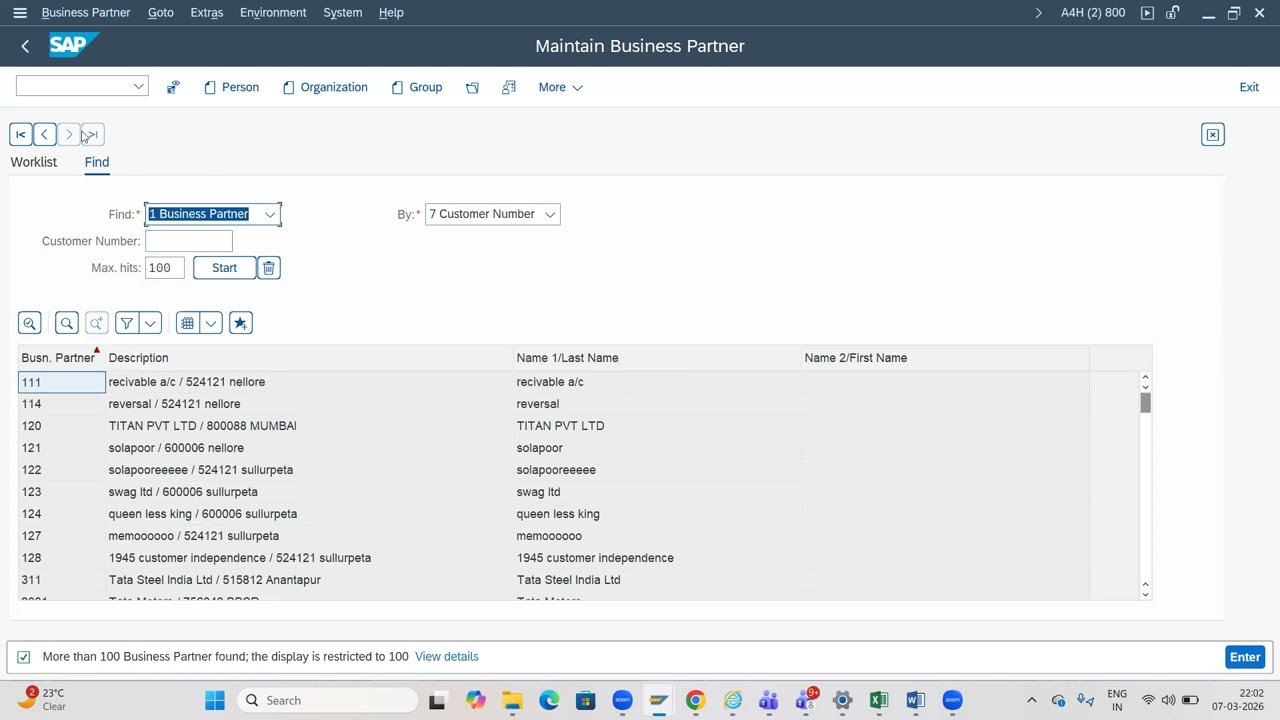This screenshot has width=1280, height=720.
Task: Open Microsoft Edge from taskbar
Action: pos(549,701)
